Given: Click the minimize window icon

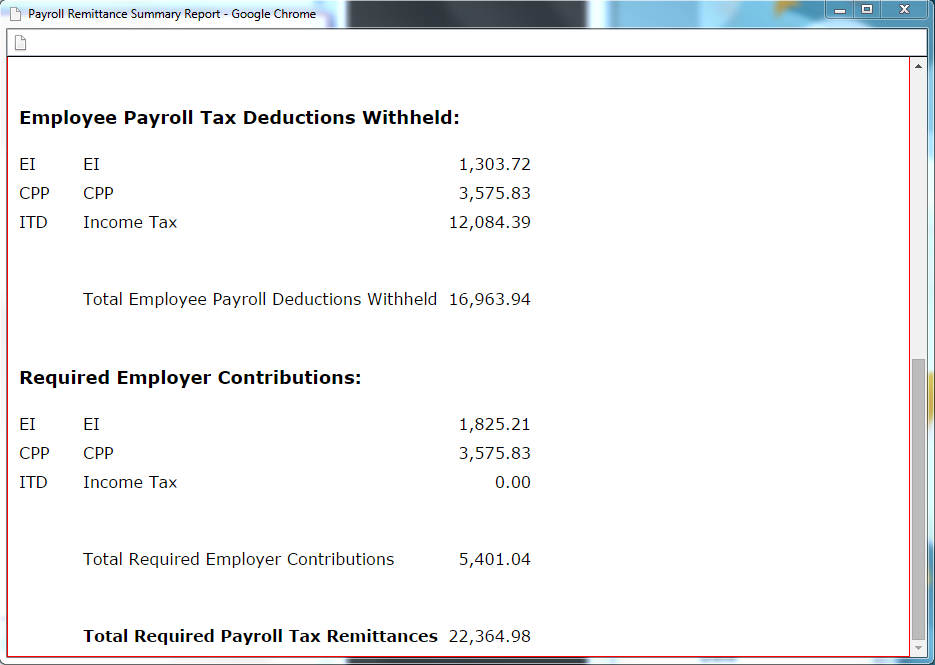Looking at the screenshot, I should (839, 10).
